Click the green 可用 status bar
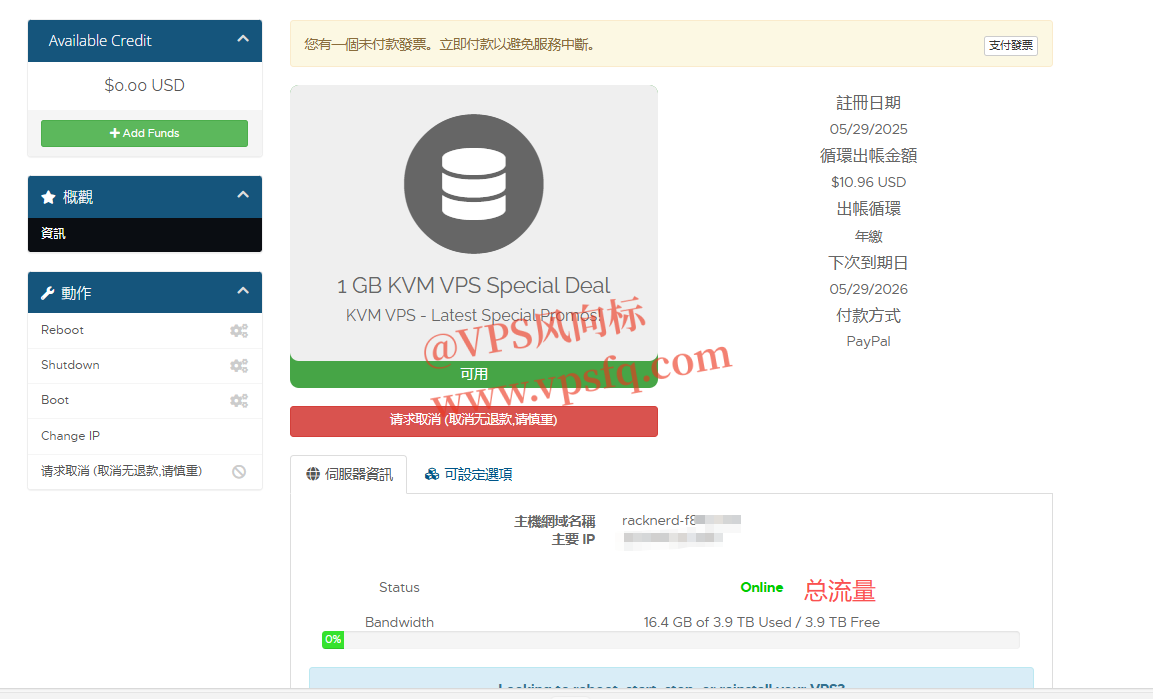This screenshot has width=1153, height=699. tap(473, 374)
